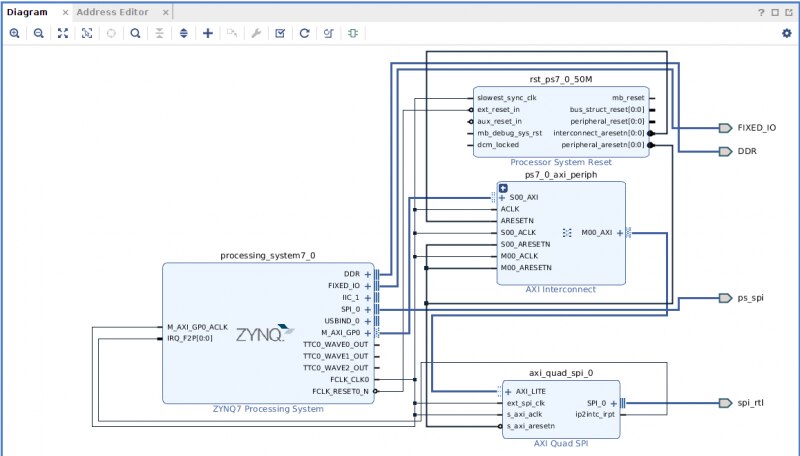Switch to the Address Editor tab
Viewport: 800px width, 456px height.
click(x=112, y=12)
